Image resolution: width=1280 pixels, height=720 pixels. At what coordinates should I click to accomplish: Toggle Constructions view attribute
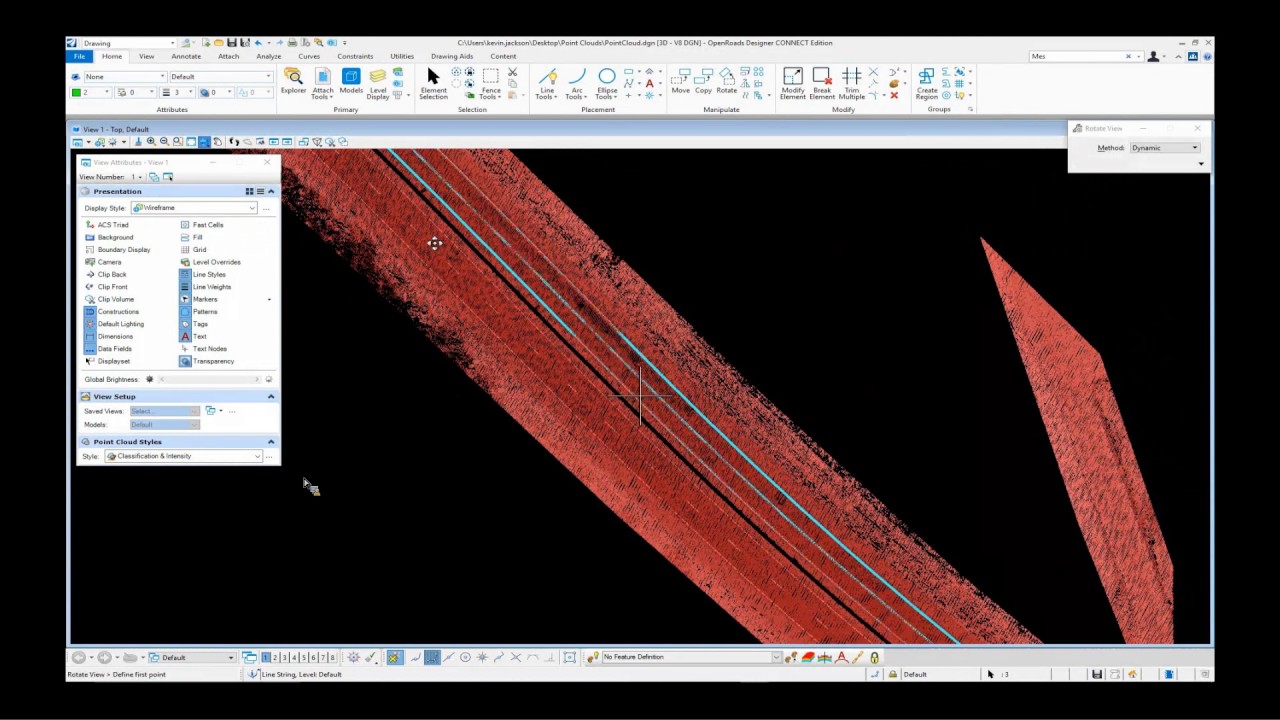112,312
